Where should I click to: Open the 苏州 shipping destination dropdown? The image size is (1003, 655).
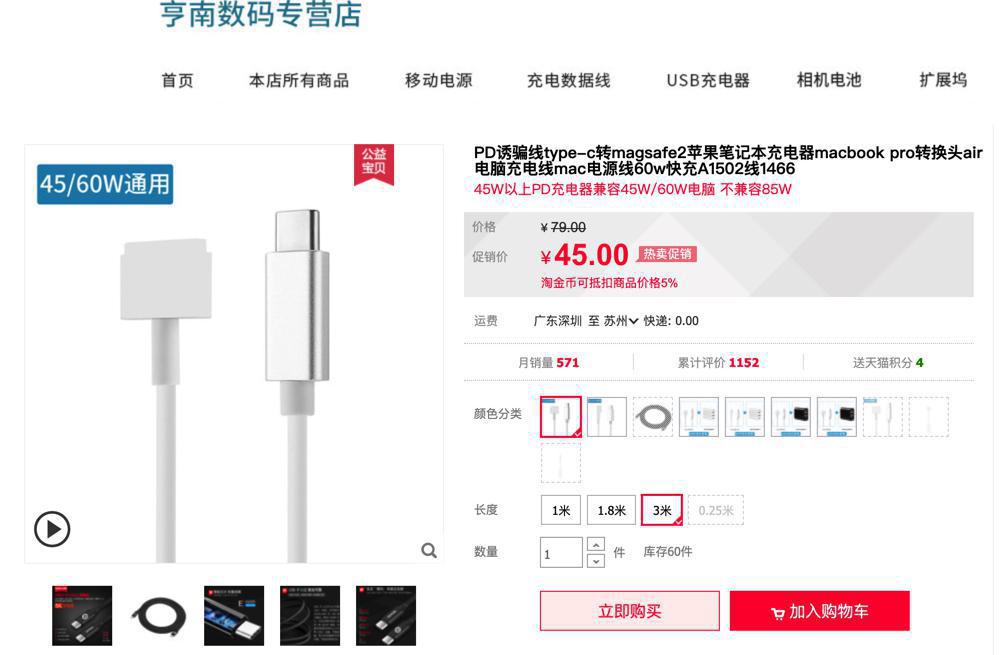click(620, 320)
